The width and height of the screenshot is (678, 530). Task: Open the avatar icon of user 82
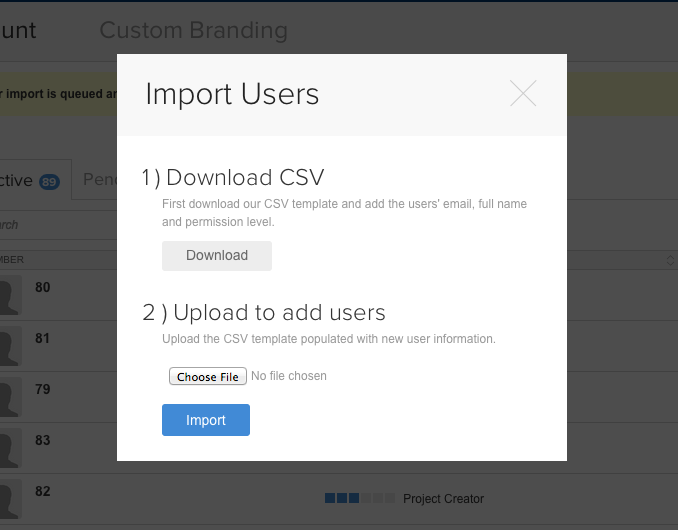click(8, 500)
